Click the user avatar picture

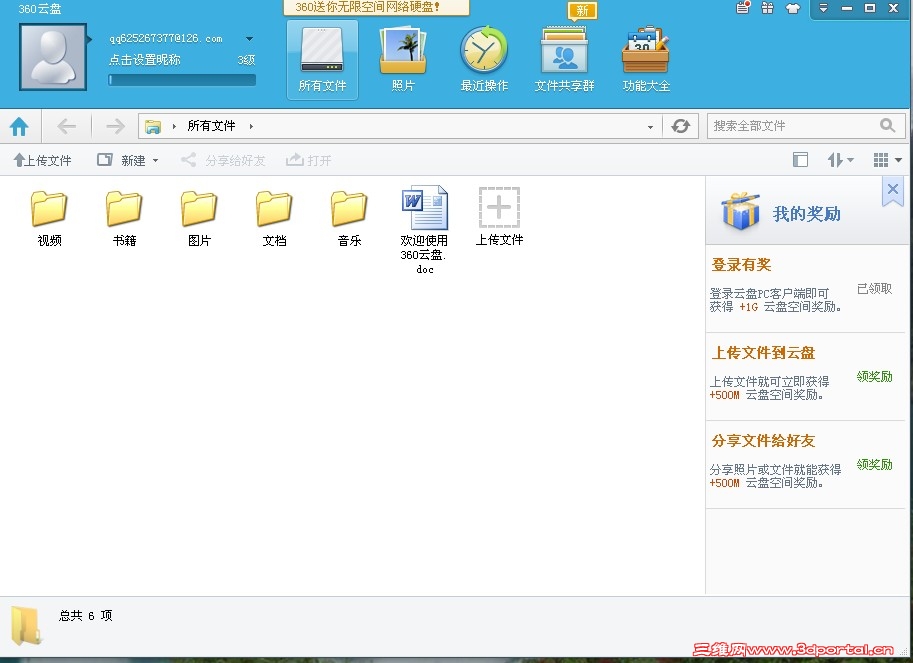[53, 57]
